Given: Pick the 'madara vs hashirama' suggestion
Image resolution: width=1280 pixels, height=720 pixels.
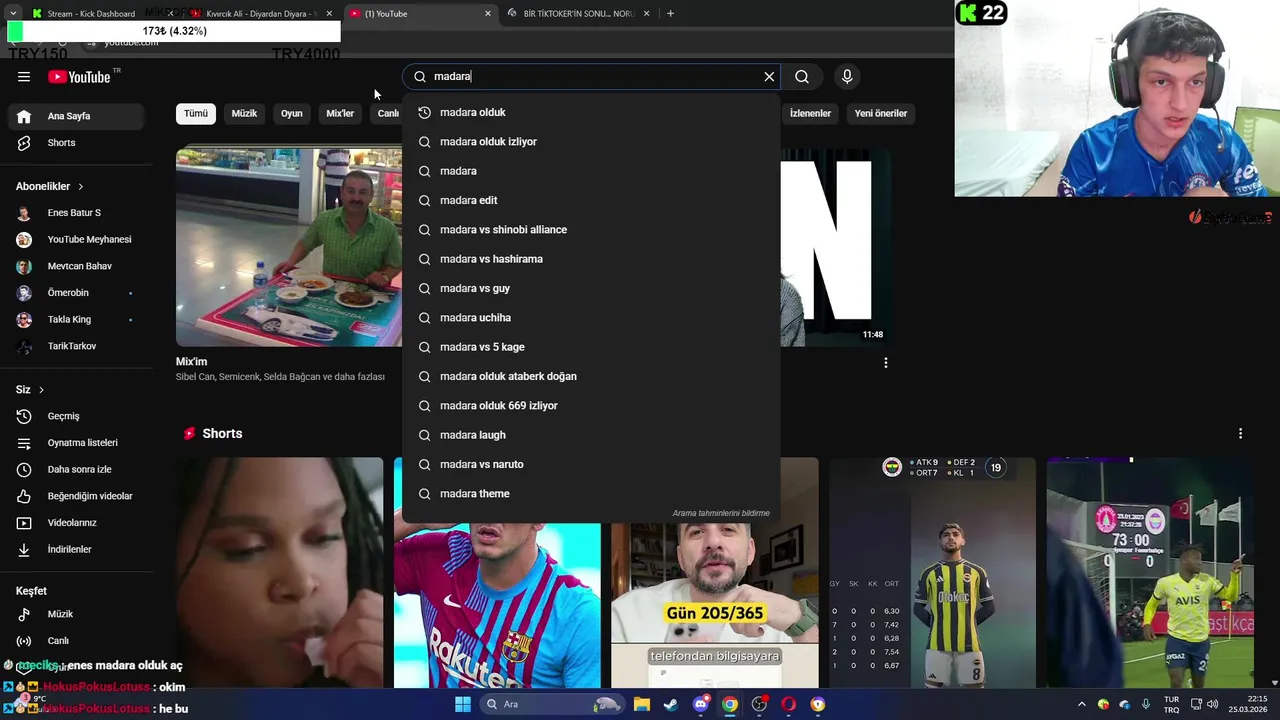Looking at the screenshot, I should tap(591, 259).
